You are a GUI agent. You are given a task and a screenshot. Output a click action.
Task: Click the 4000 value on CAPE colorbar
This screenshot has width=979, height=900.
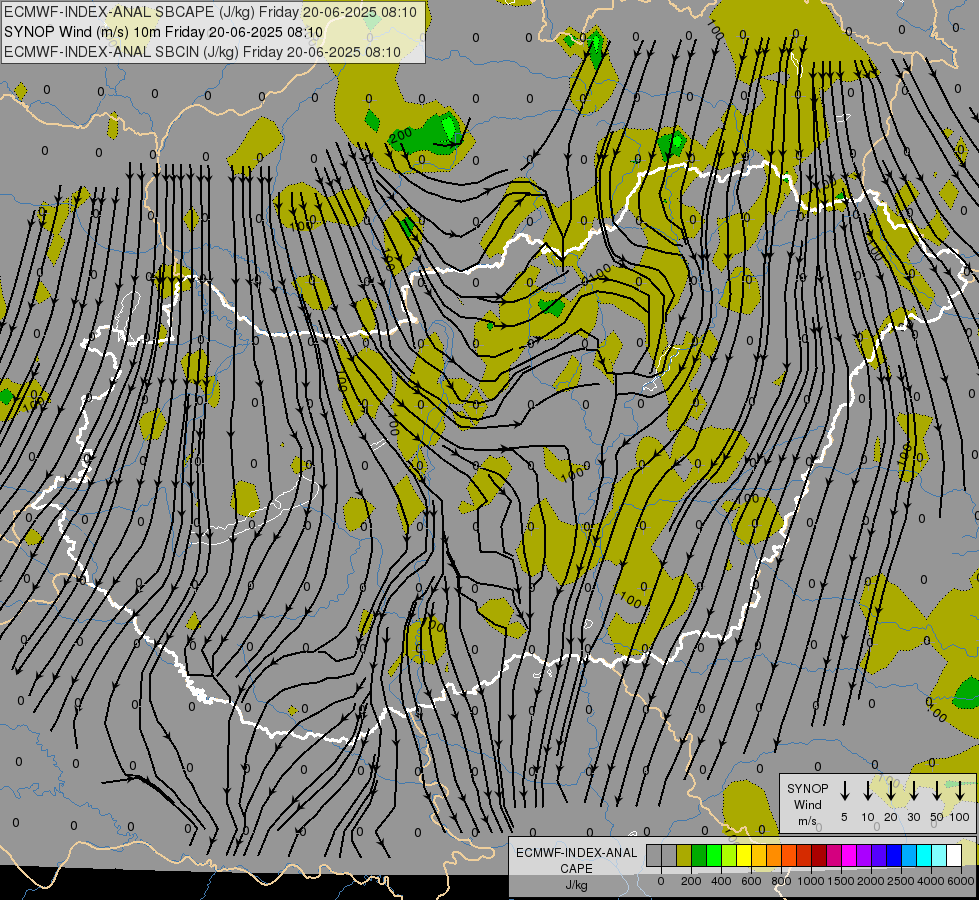coord(931,881)
